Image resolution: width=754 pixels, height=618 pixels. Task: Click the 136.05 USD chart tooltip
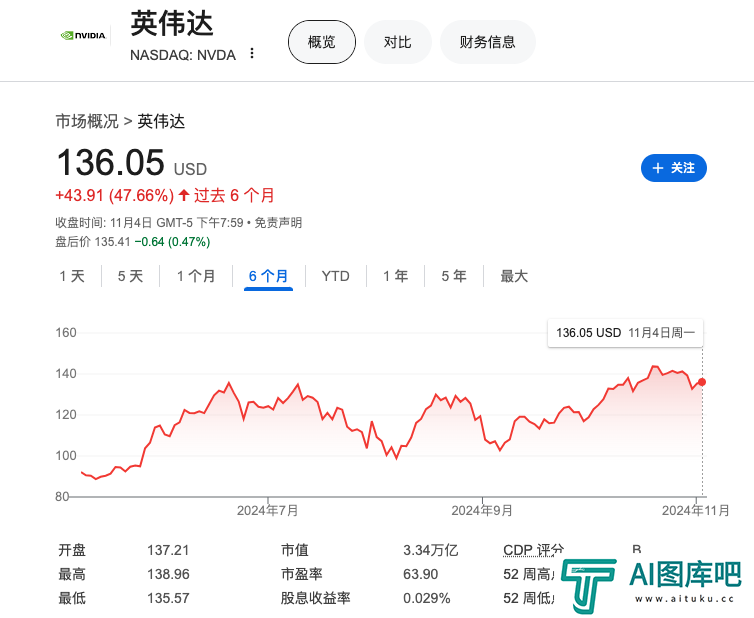tap(625, 333)
